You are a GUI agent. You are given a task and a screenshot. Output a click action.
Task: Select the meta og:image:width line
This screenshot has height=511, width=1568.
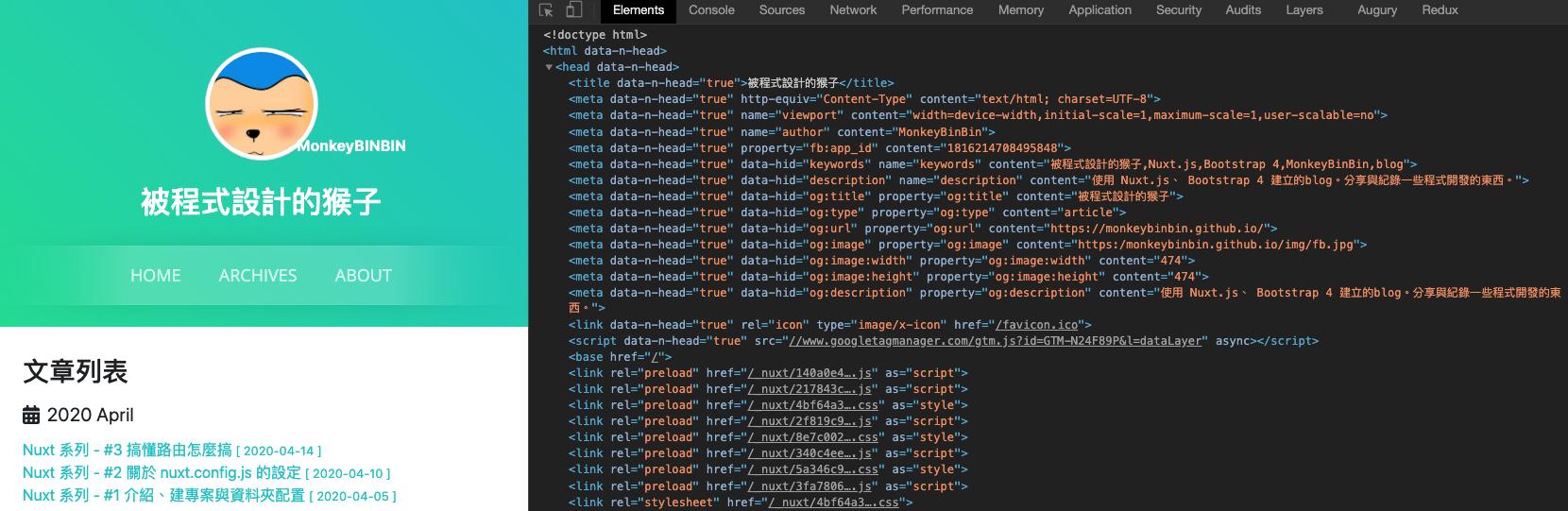click(881, 260)
